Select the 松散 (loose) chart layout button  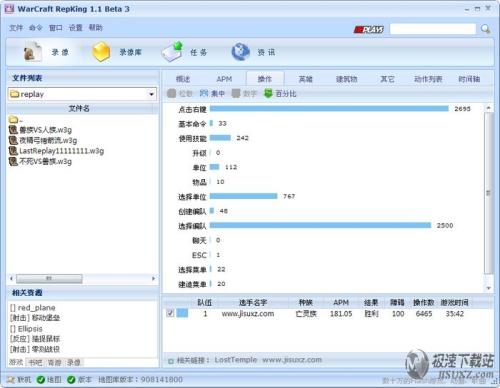[x=180, y=94]
